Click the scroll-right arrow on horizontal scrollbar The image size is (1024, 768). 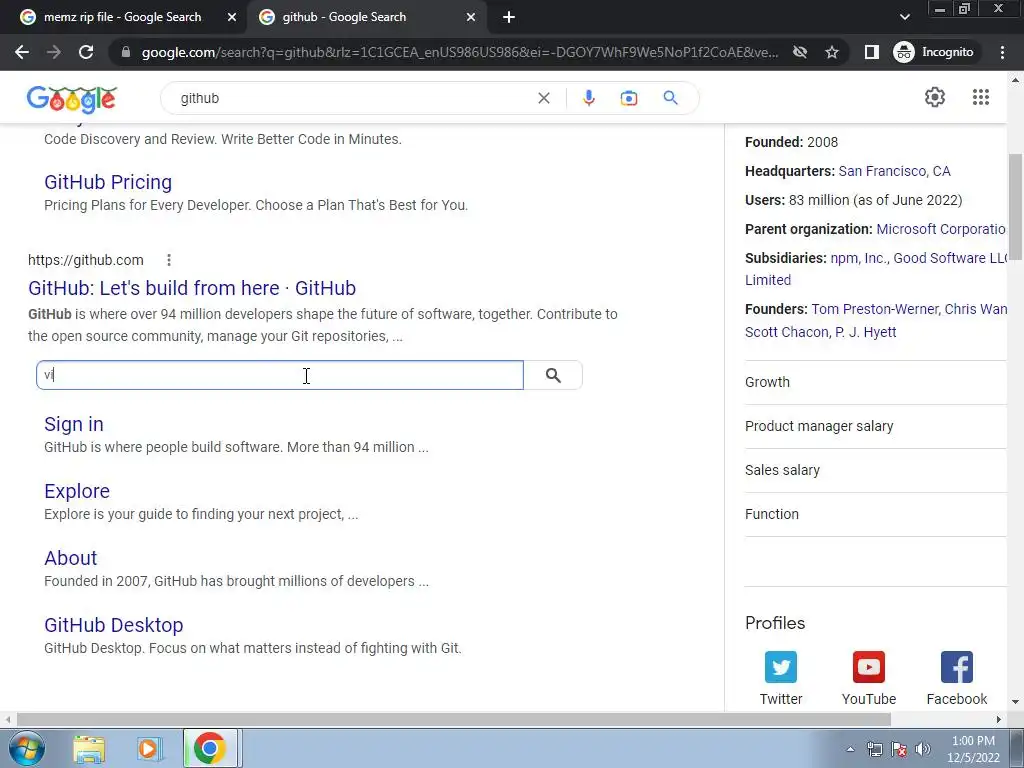tap(998, 719)
